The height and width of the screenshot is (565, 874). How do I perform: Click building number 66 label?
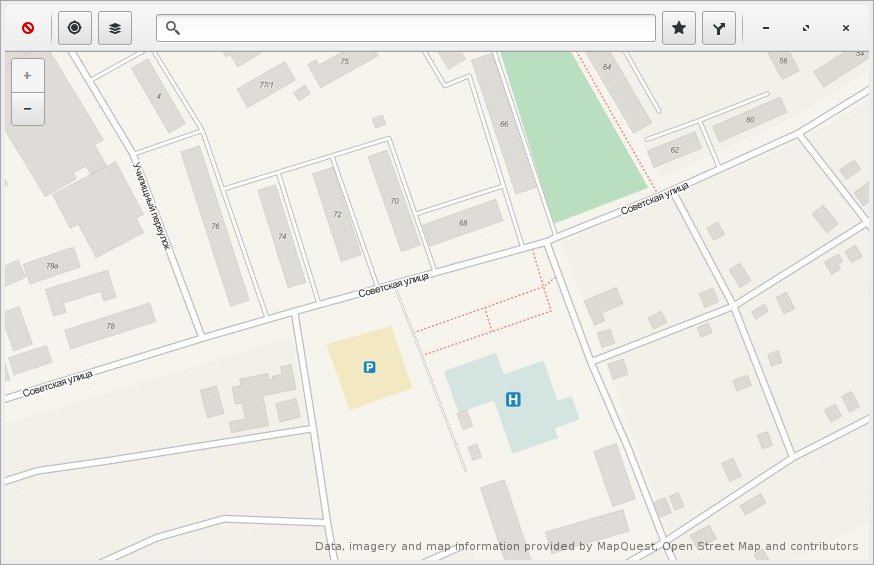pos(504,124)
